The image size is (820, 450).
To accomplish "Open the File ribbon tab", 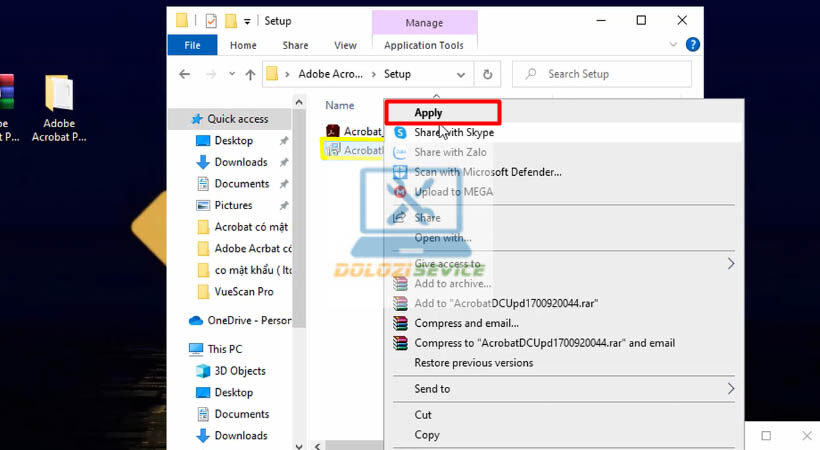I will pos(192,45).
